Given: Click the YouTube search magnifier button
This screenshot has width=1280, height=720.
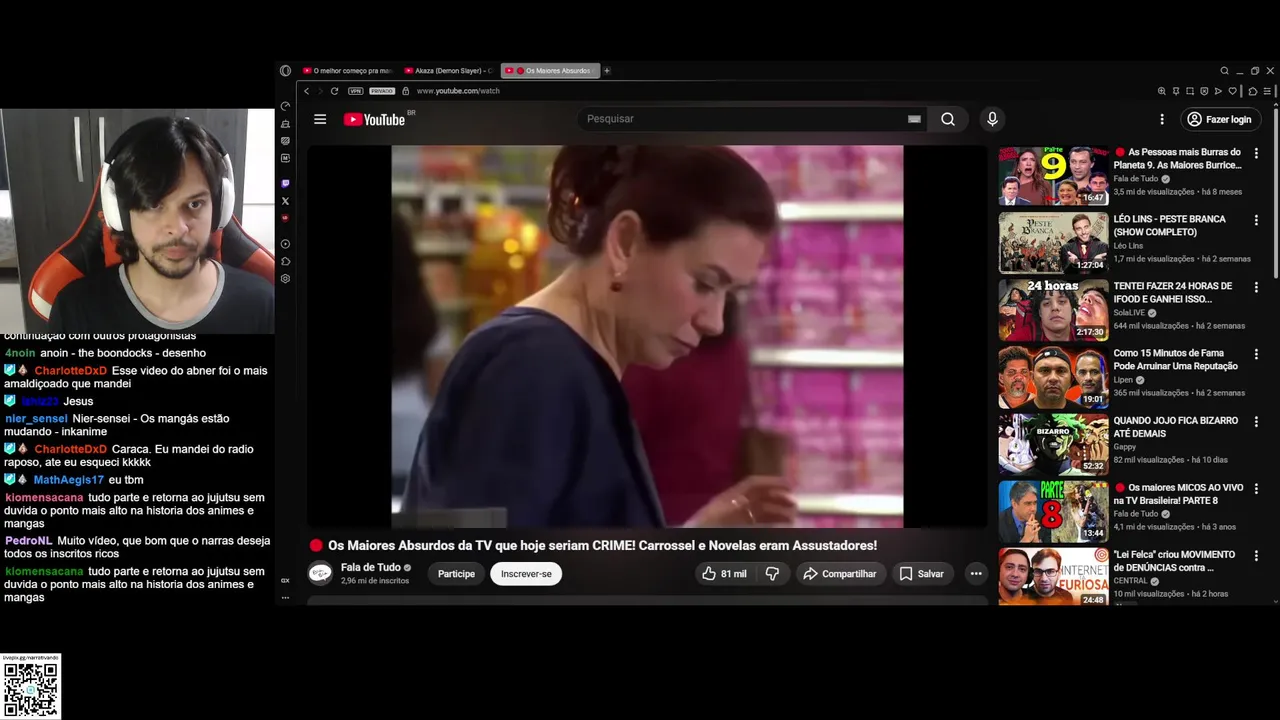Looking at the screenshot, I should [948, 119].
